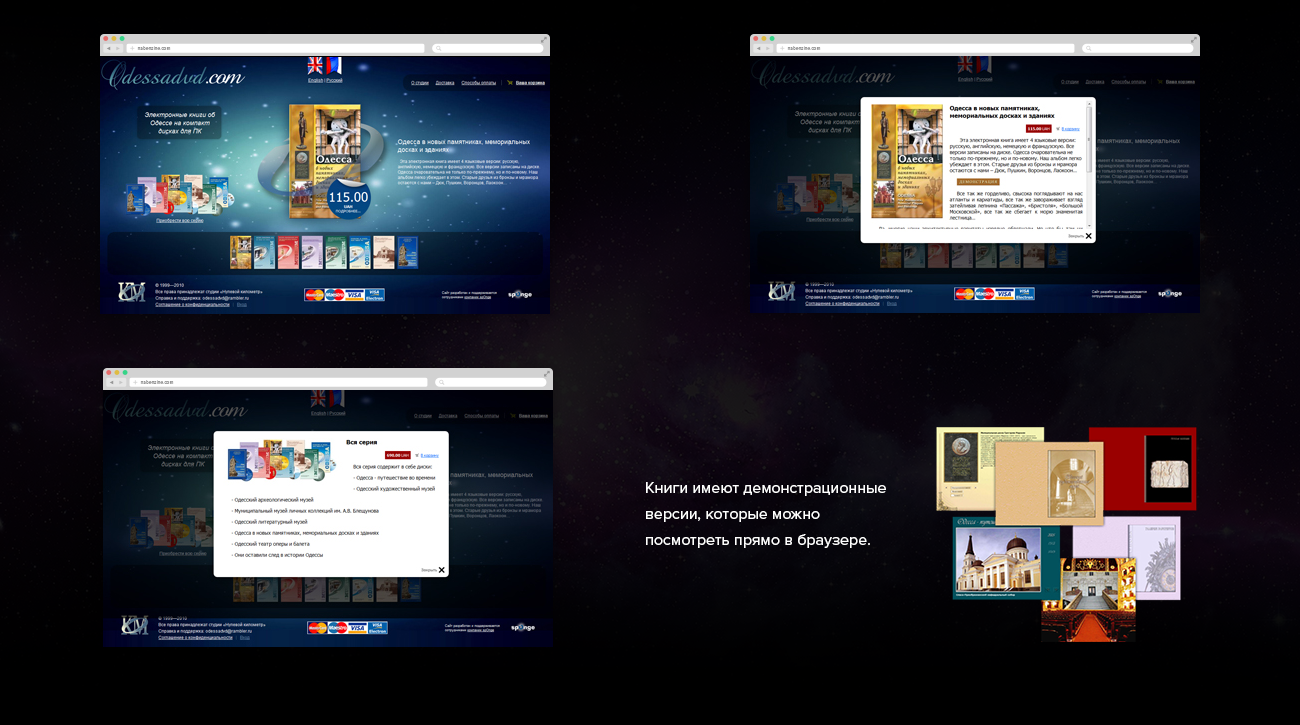1300x725 pixels.
Task: Click В корзину in the book description popup
Action: (x=1071, y=129)
